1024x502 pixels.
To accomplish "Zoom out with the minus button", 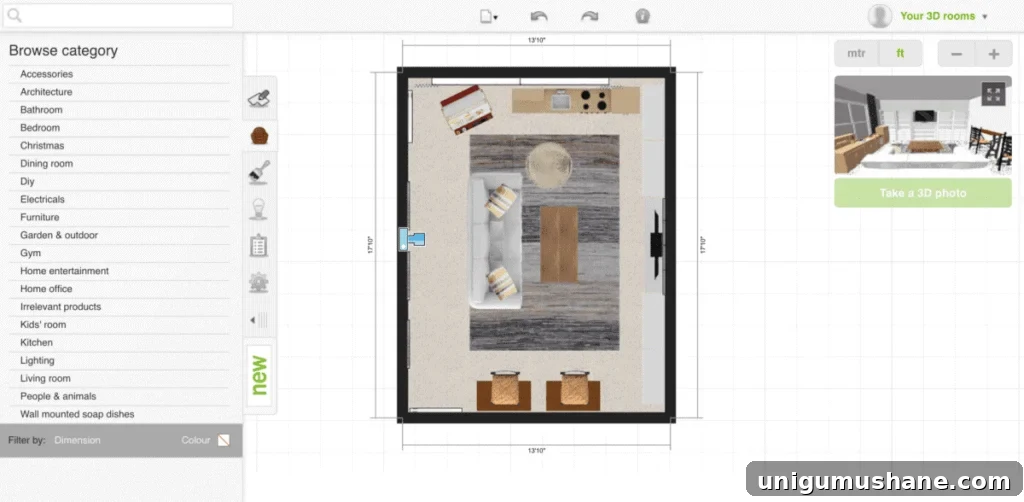I will click(957, 54).
